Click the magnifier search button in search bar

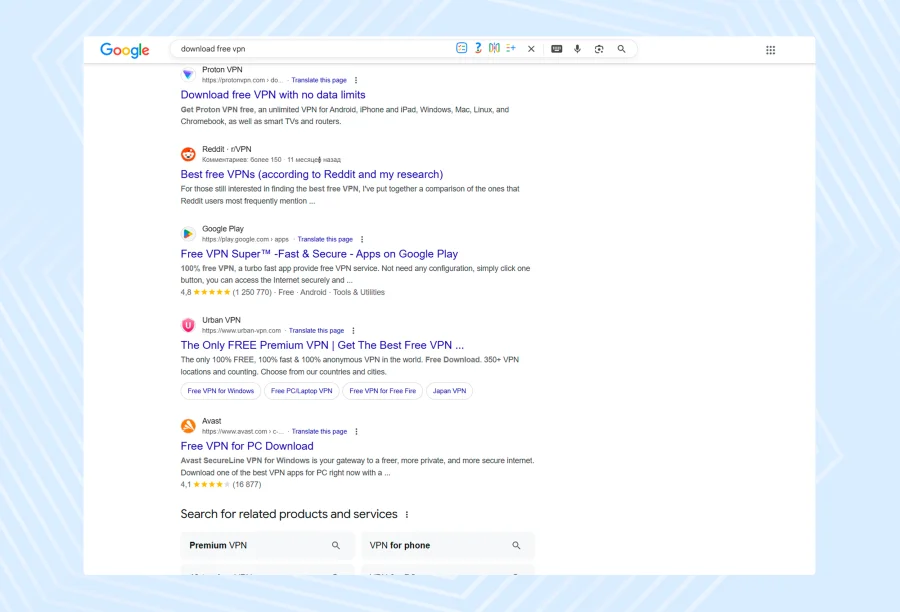[622, 49]
